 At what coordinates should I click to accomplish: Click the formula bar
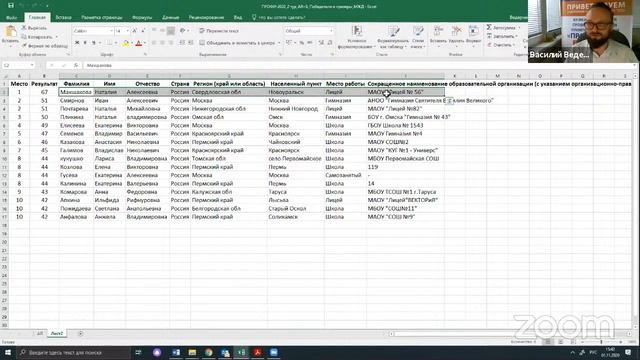click(x=357, y=65)
